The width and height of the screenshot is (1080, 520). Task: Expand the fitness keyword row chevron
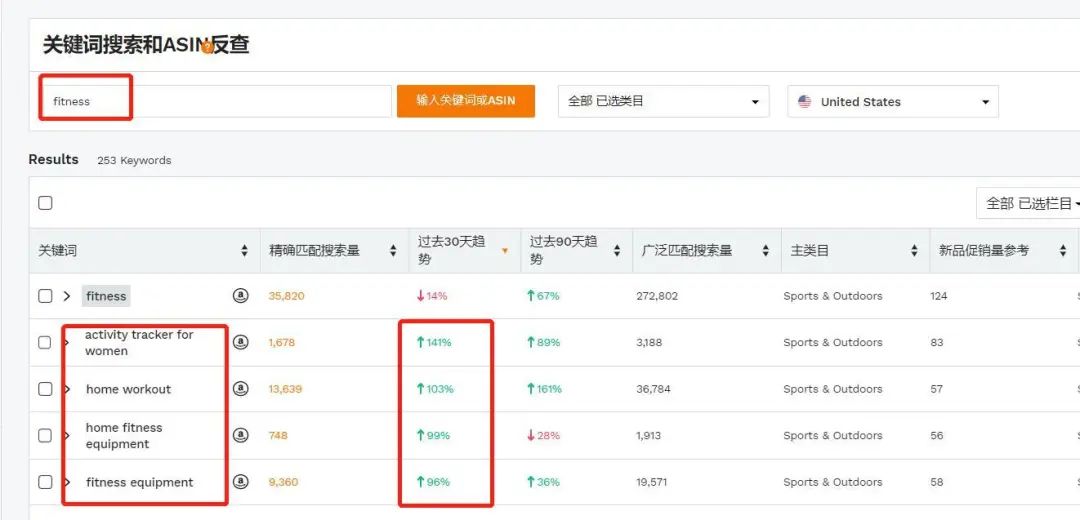pos(67,296)
